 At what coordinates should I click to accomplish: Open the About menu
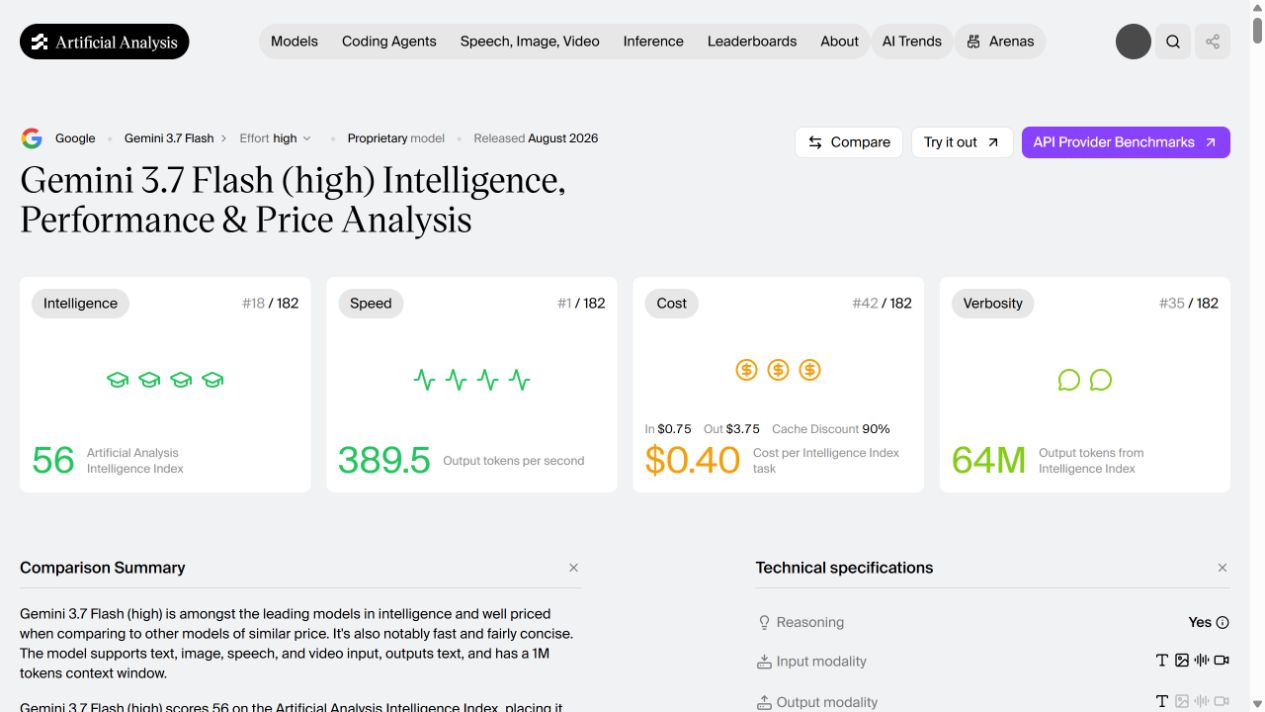[839, 42]
